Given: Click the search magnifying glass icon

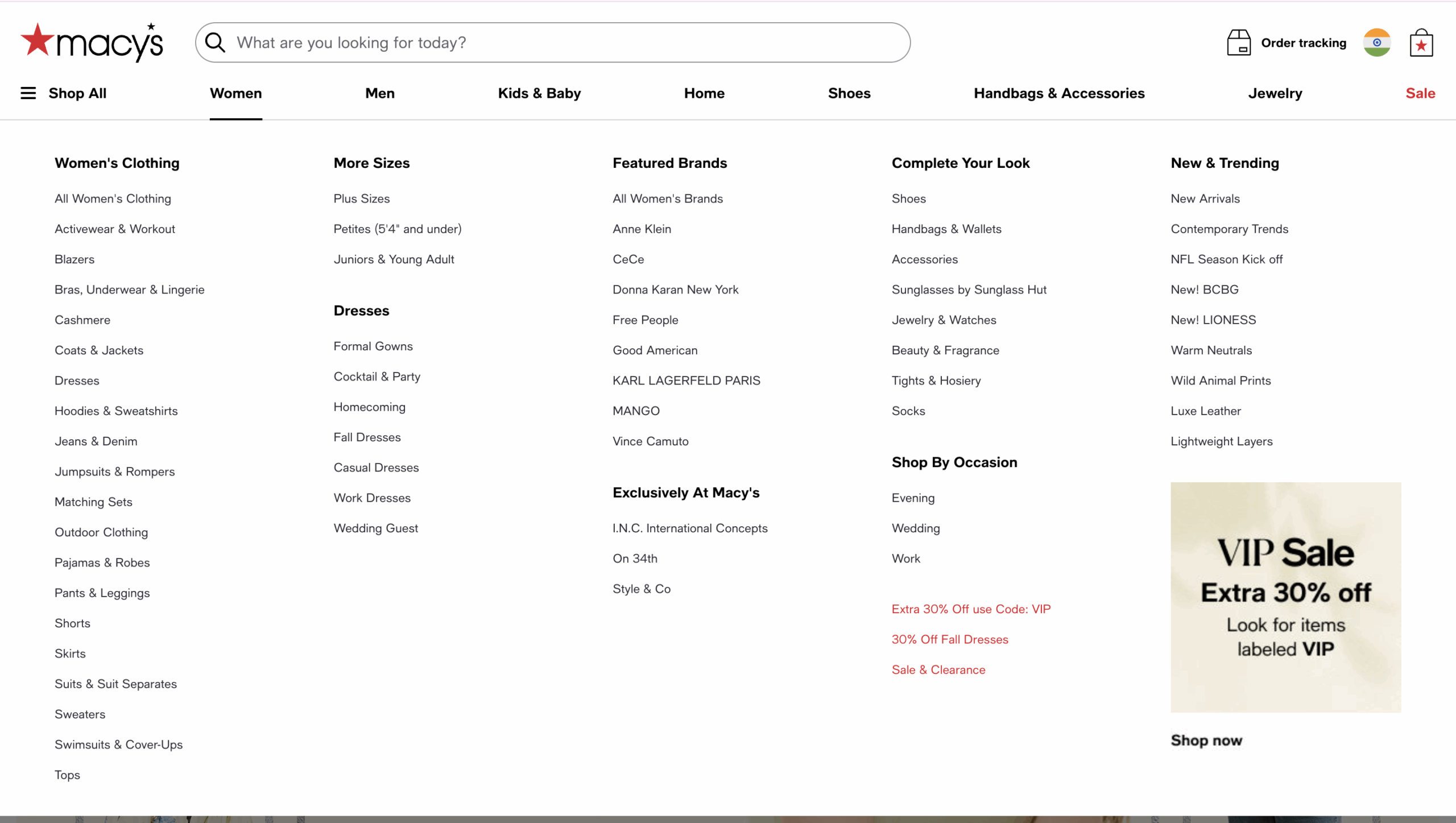Looking at the screenshot, I should coord(215,42).
